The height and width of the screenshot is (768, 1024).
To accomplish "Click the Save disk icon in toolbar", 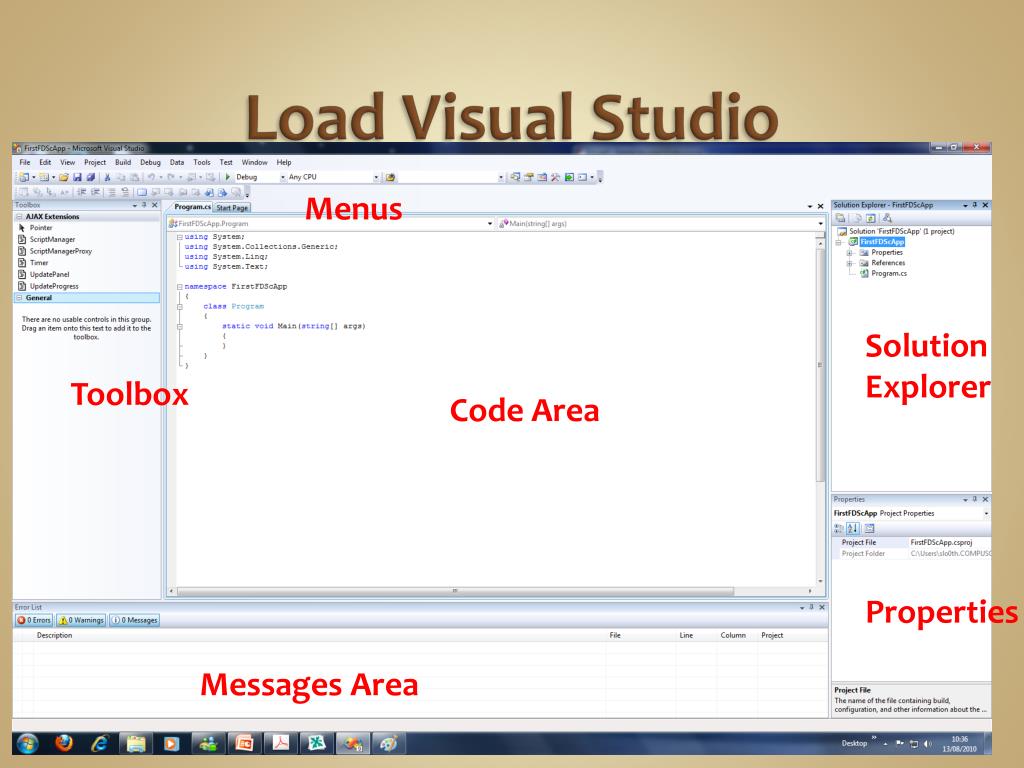I will pos(77,177).
